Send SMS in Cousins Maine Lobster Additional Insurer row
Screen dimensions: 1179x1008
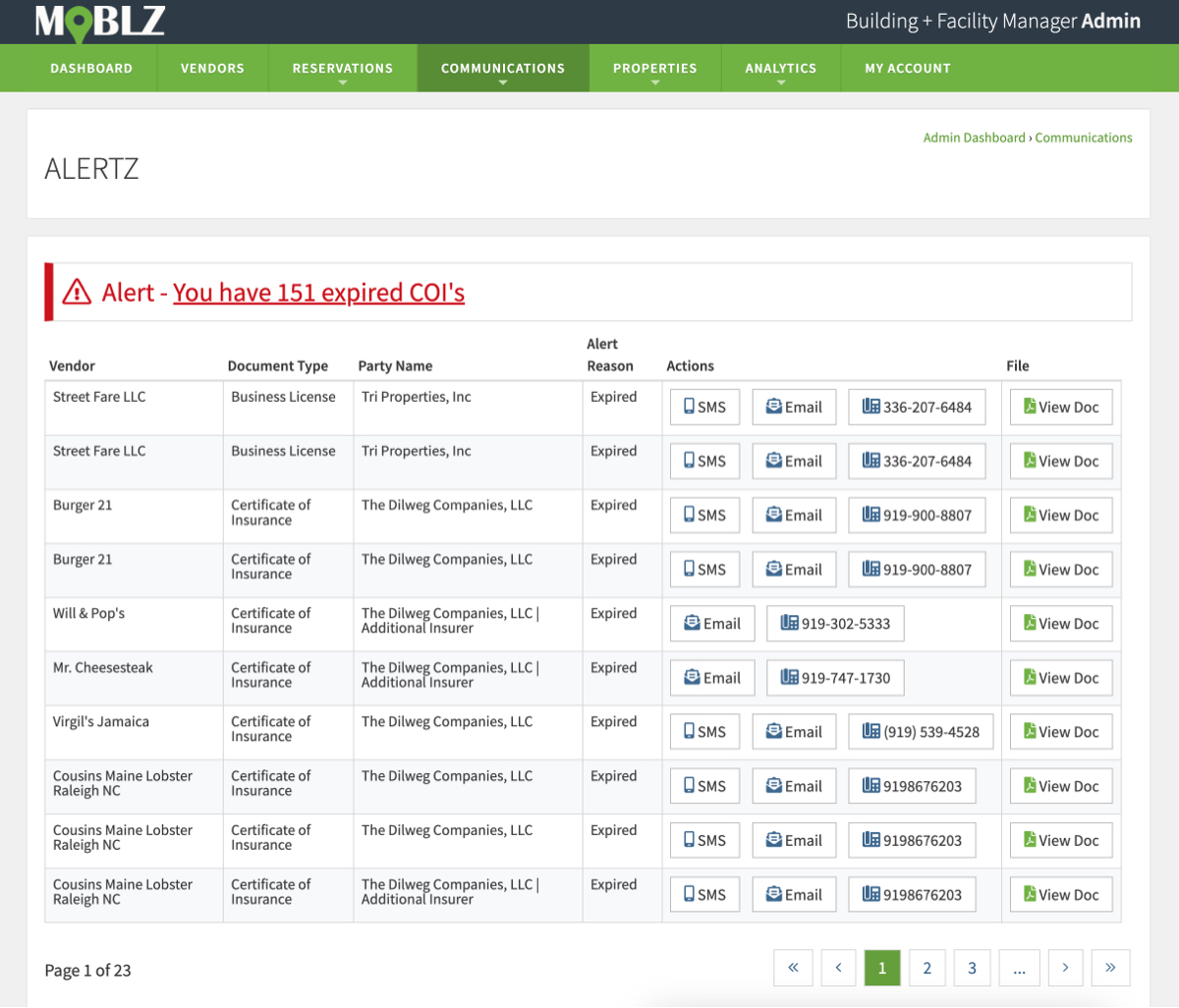(704, 895)
